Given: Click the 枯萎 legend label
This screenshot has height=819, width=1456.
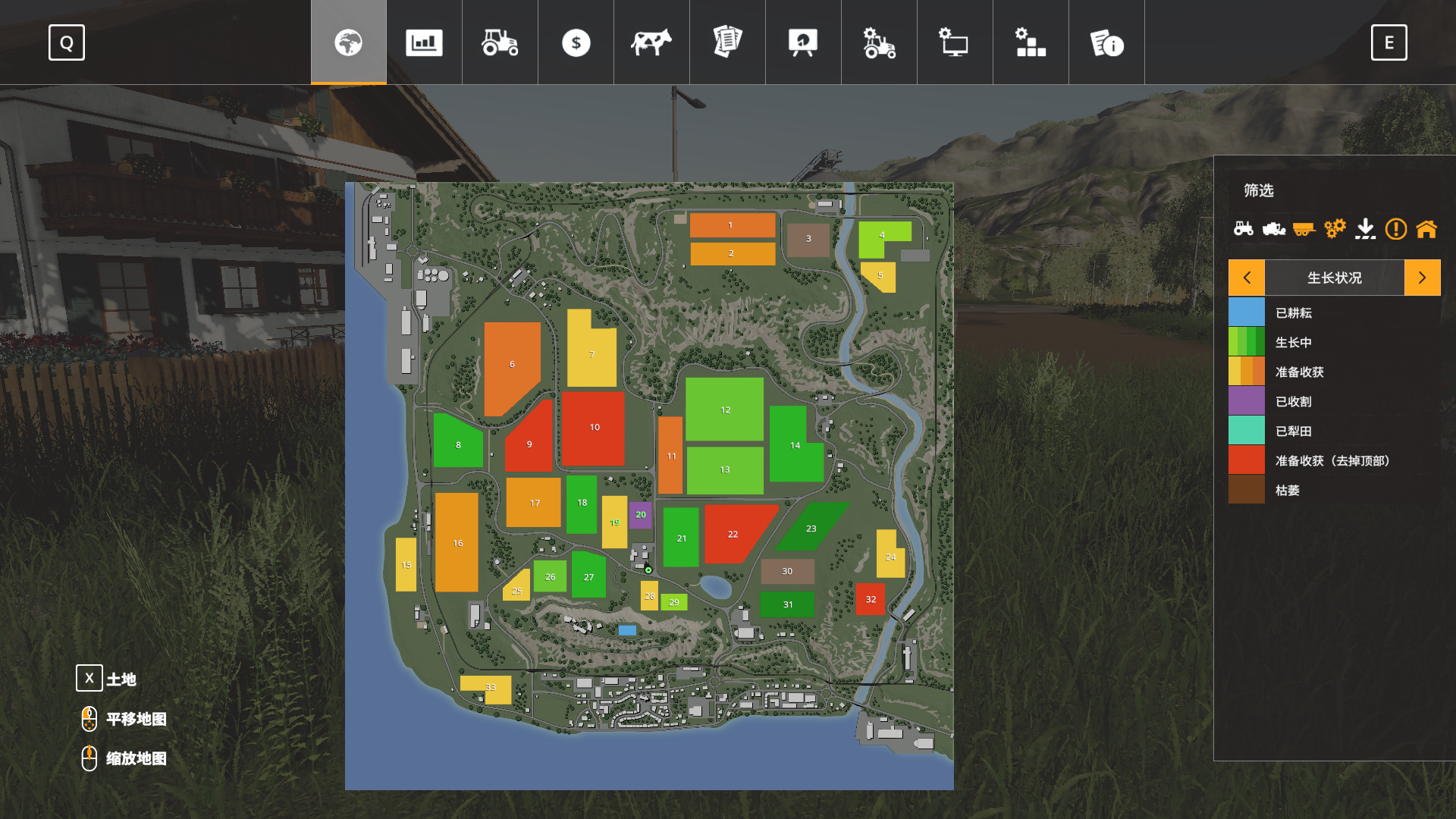Looking at the screenshot, I should pyautogui.click(x=1288, y=490).
